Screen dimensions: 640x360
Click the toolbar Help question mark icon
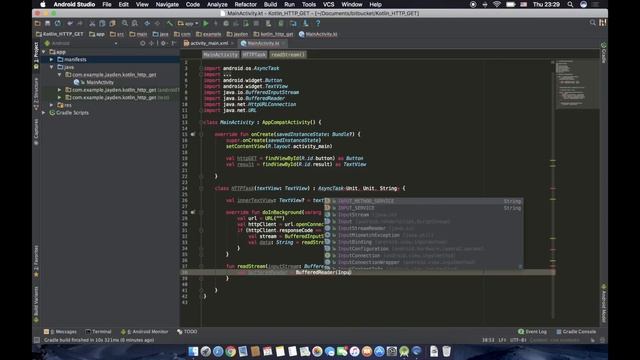click(318, 24)
